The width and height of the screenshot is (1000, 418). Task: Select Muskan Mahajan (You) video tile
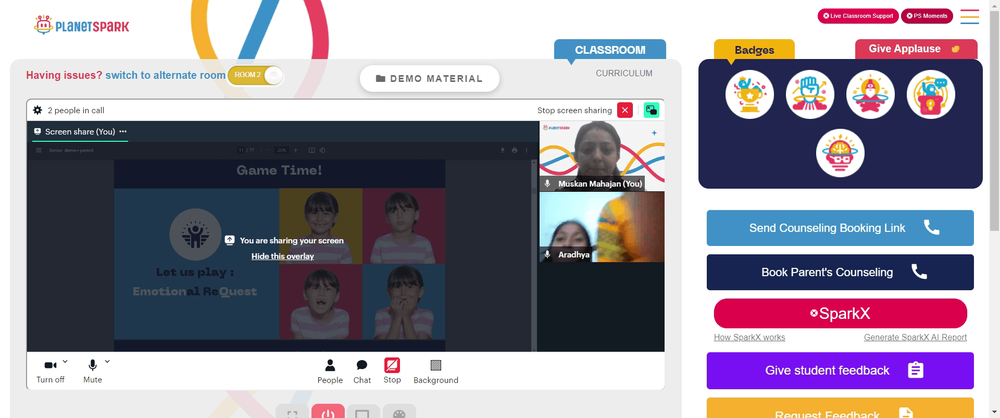tap(601, 156)
